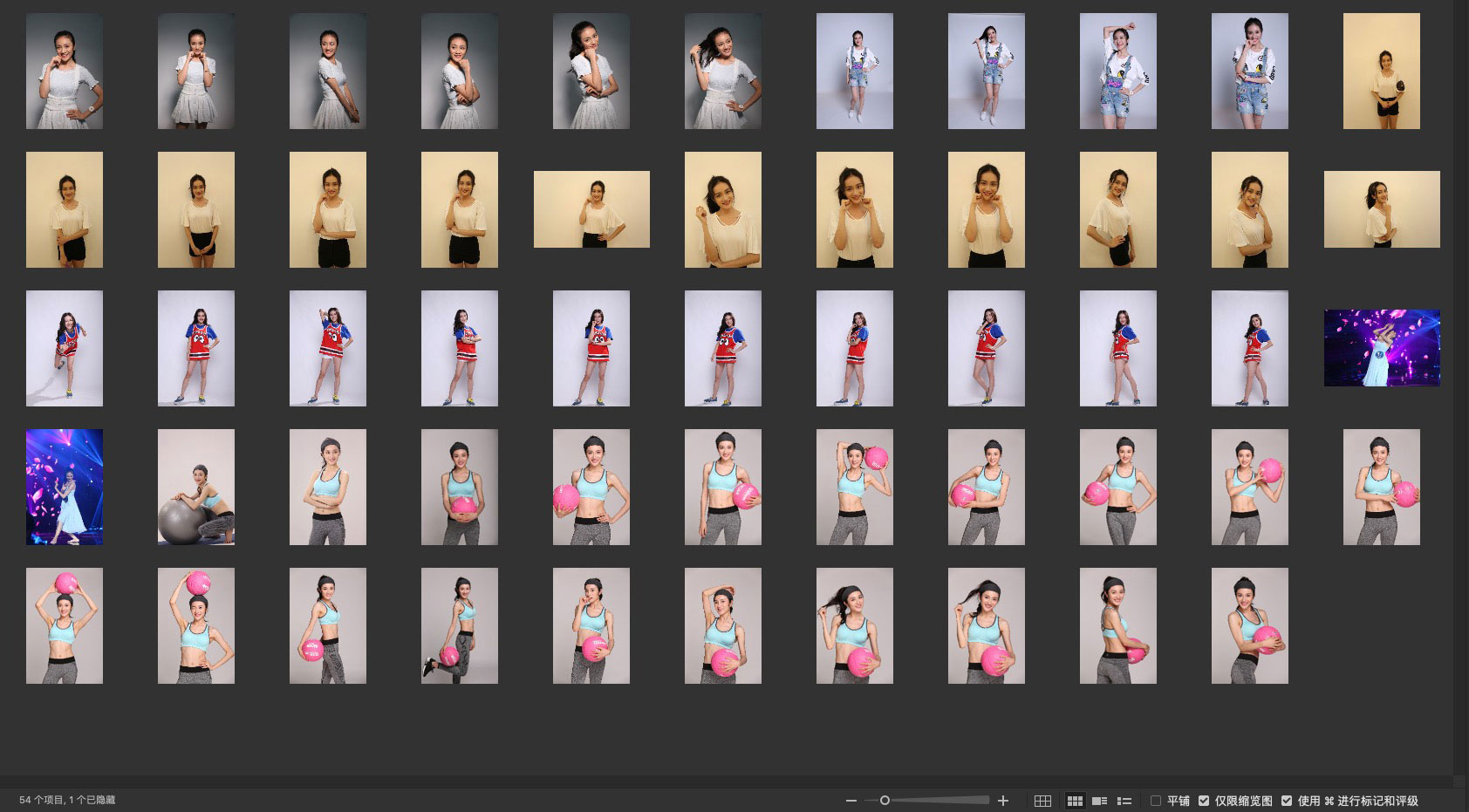Viewport: 1469px width, 812px height.
Task: Select the first white dress photo
Action: pyautogui.click(x=65, y=72)
